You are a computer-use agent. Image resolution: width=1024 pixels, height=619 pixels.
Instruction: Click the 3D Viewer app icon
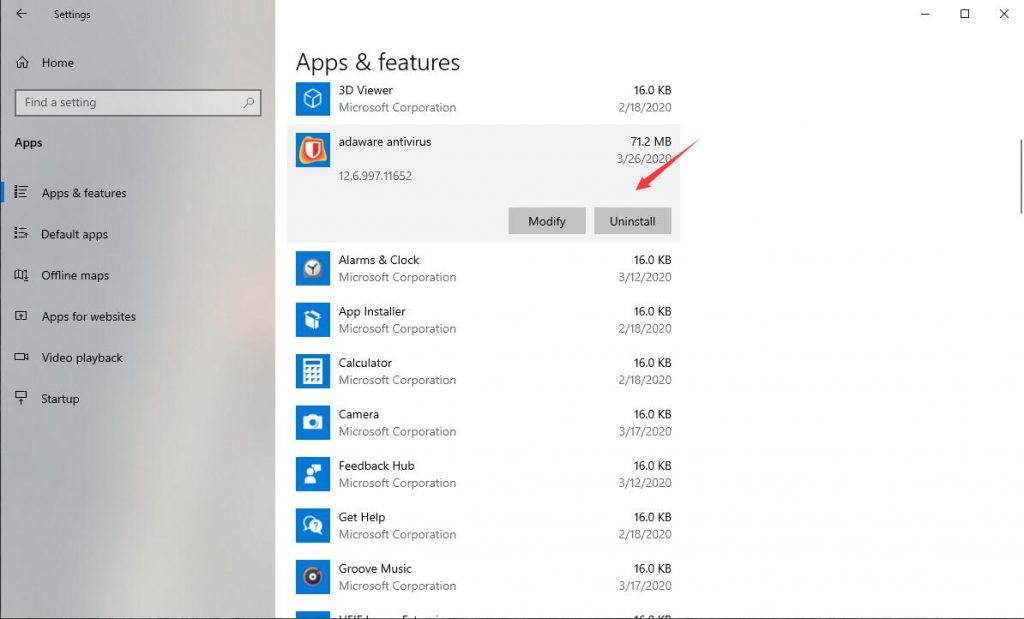pyautogui.click(x=313, y=99)
